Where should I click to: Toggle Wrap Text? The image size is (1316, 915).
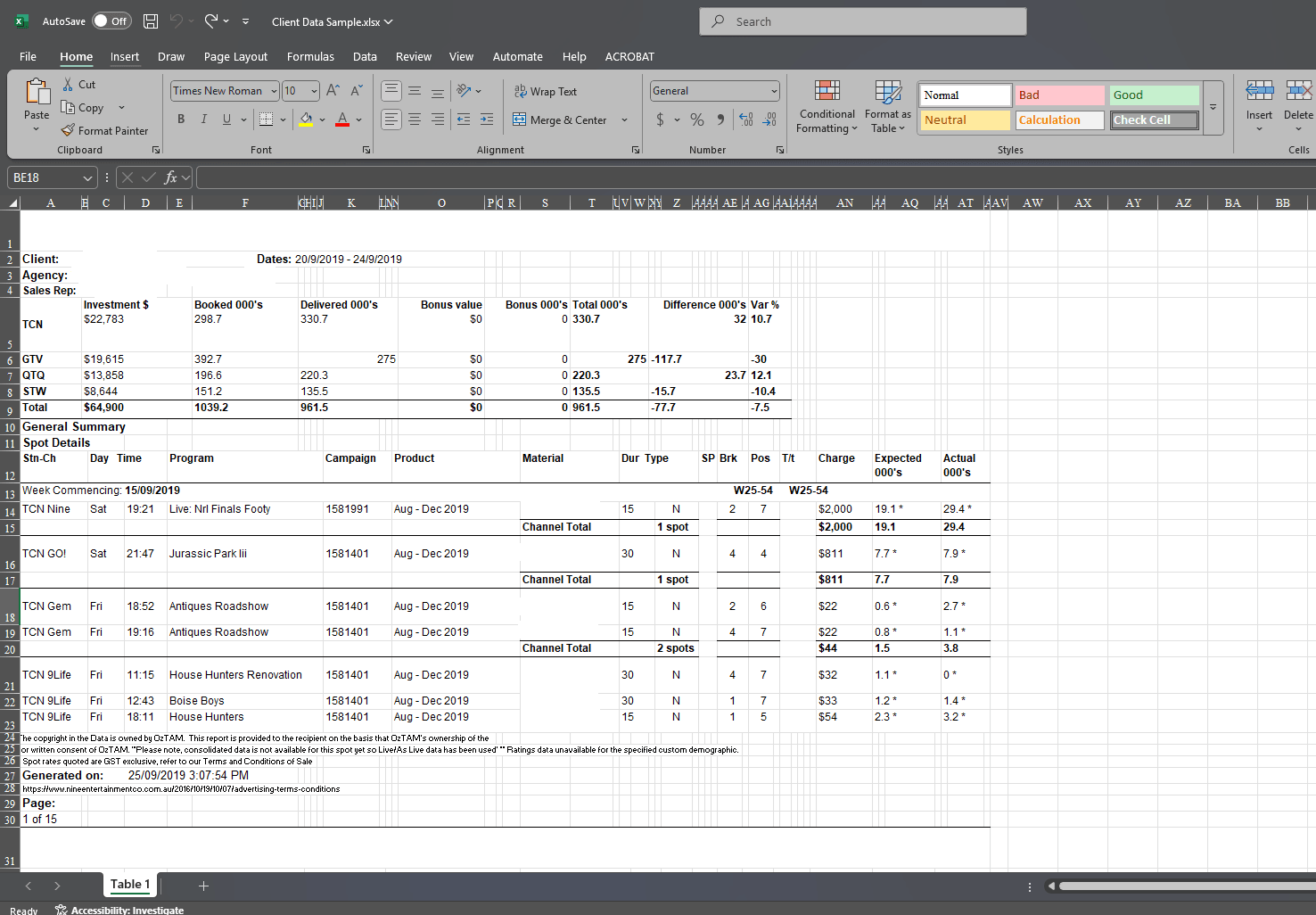(546, 91)
